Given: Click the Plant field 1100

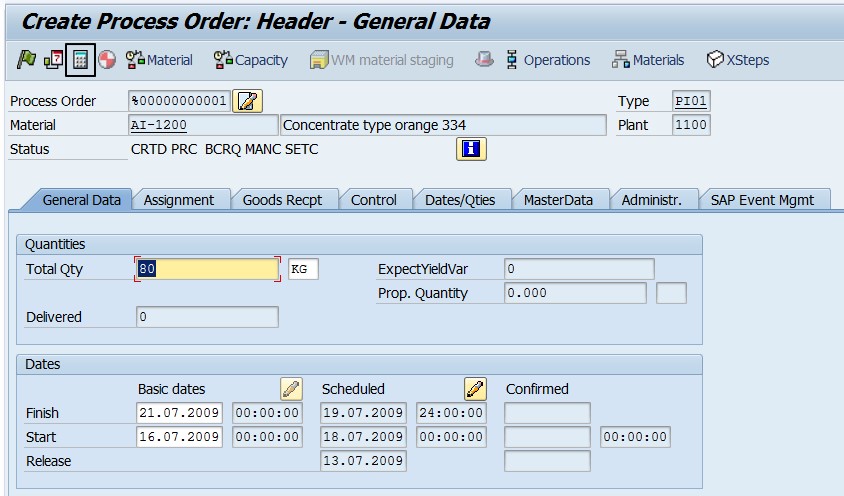Looking at the screenshot, I should click(691, 125).
